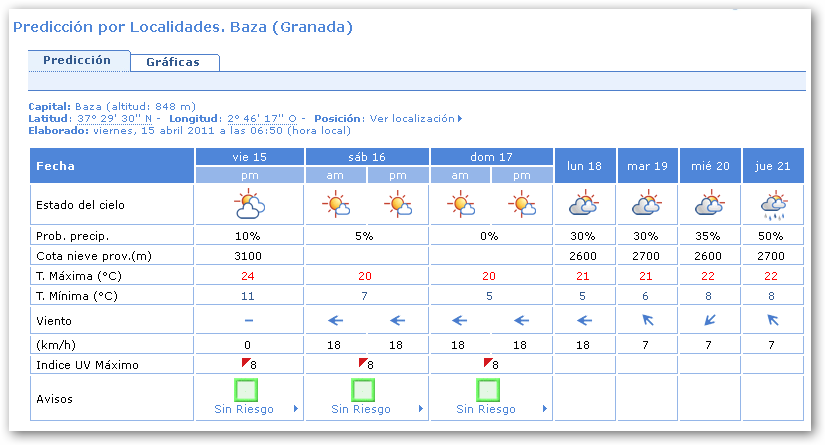This screenshot has width=825, height=445.
Task: Click the Monday 18 wind arrow icon
Action: (584, 320)
